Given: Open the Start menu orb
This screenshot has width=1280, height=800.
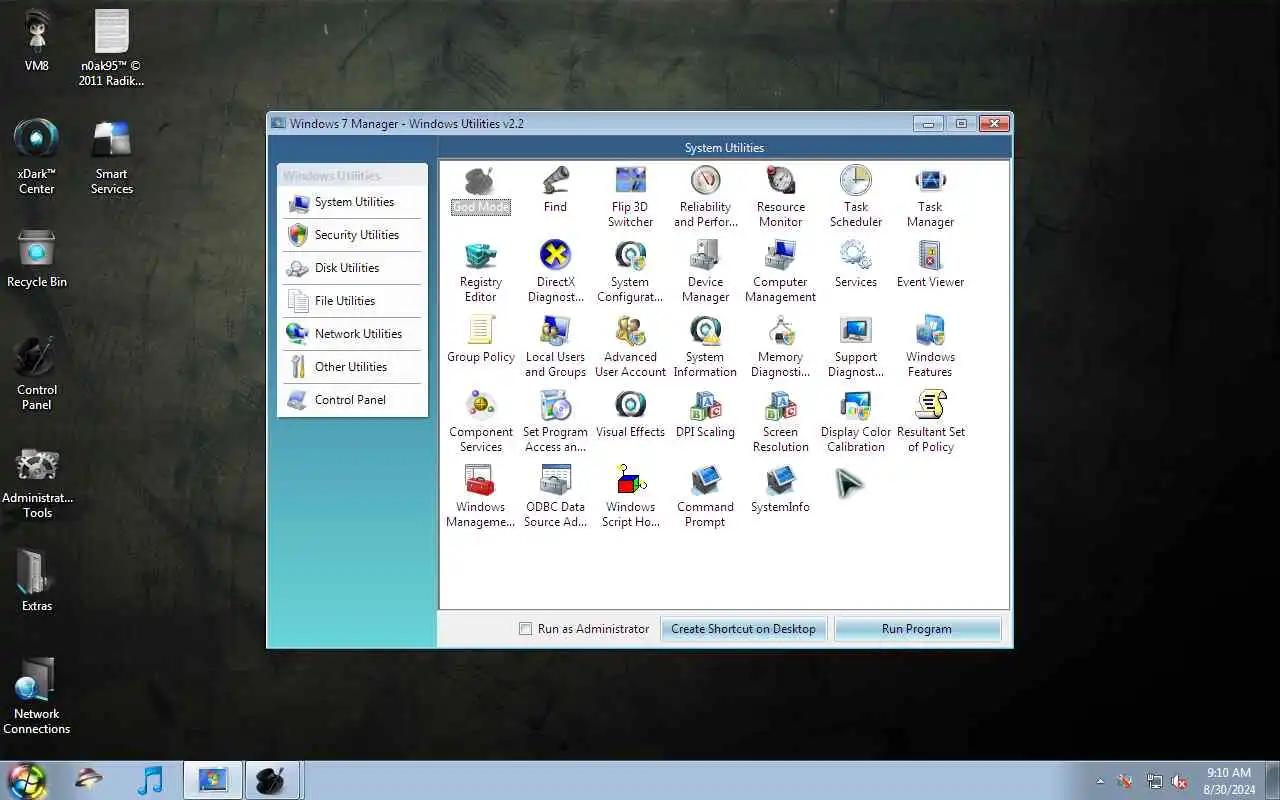Looking at the screenshot, I should coord(27,780).
